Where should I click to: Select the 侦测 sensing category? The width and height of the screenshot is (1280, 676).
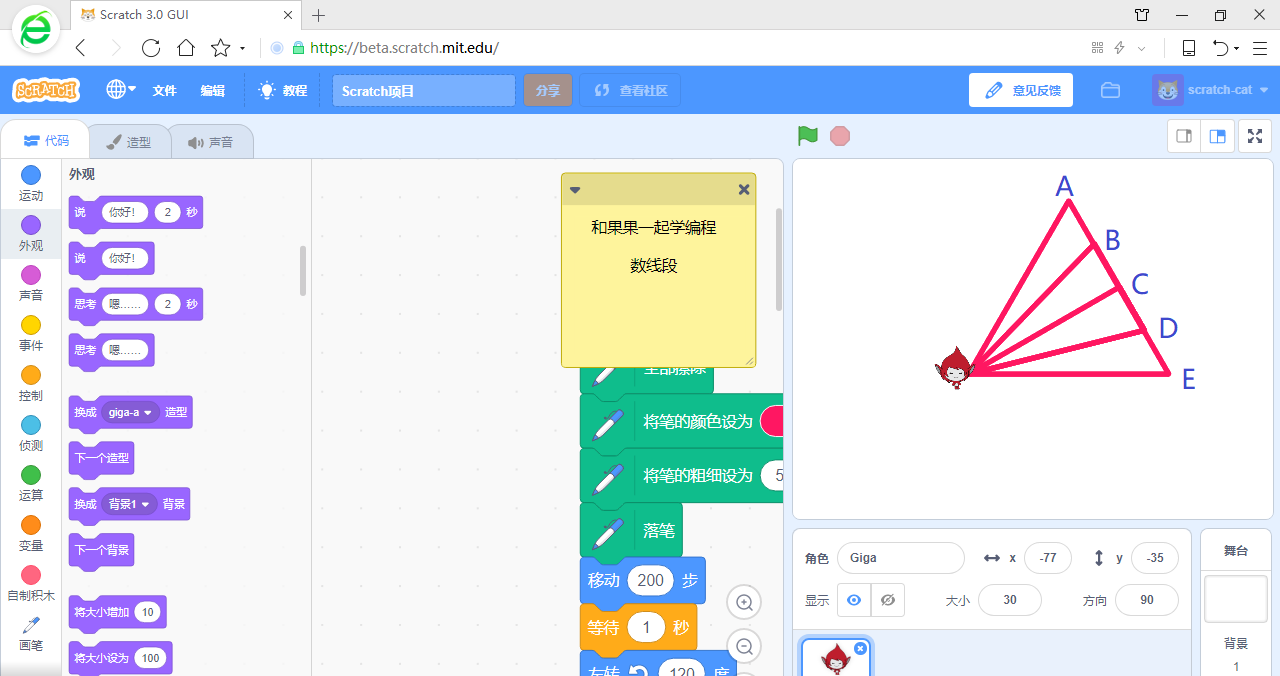pyautogui.click(x=31, y=434)
